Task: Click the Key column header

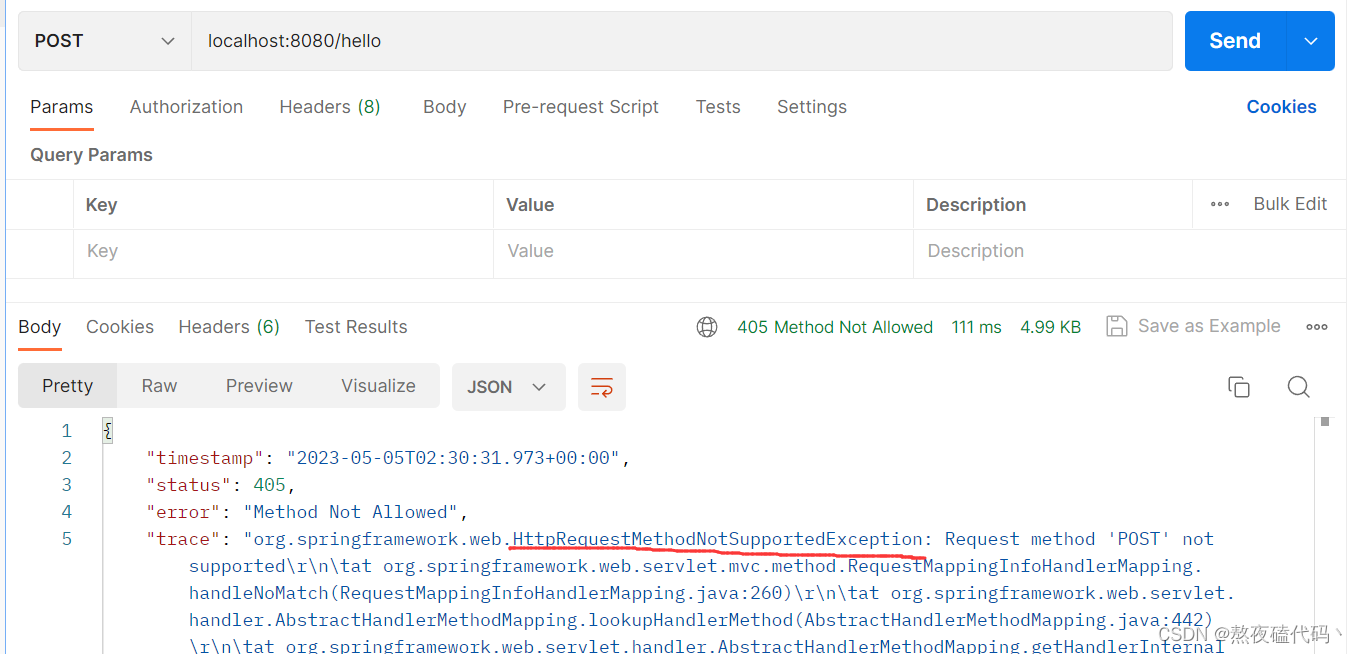Action: [x=101, y=205]
